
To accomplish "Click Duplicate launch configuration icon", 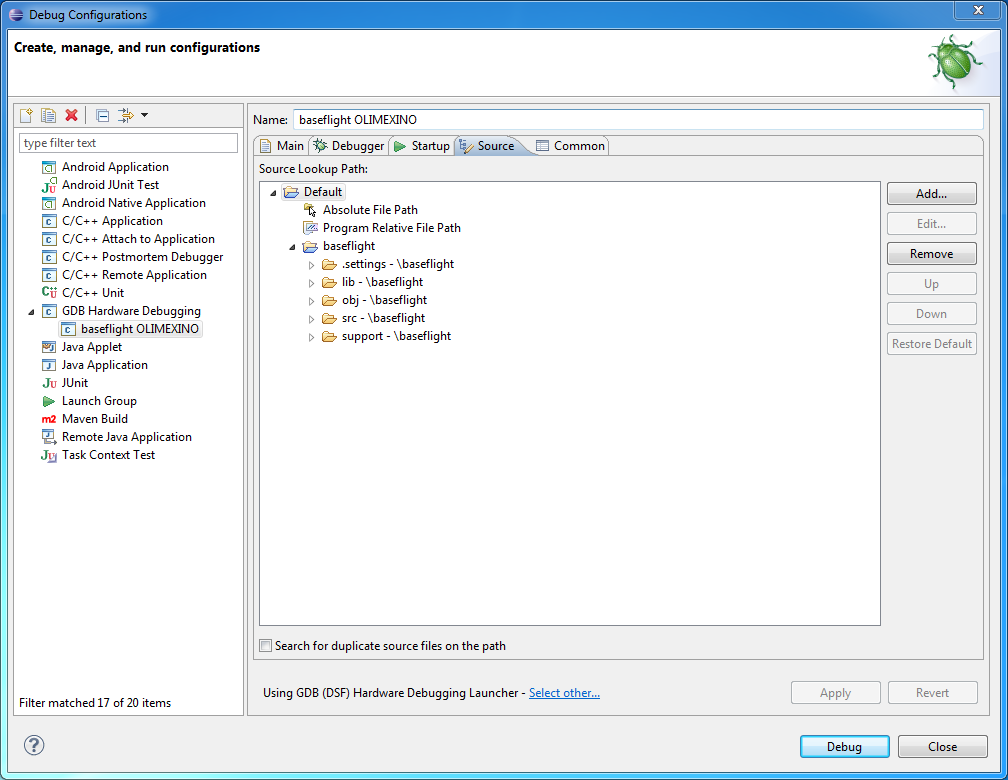I will coord(48,116).
